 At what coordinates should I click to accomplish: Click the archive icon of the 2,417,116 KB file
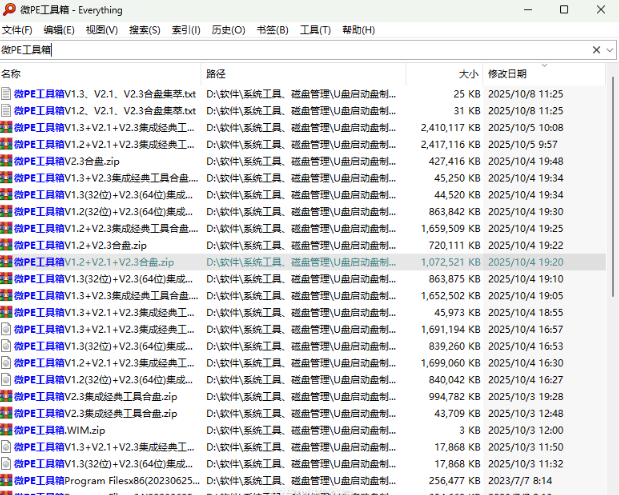point(6,144)
